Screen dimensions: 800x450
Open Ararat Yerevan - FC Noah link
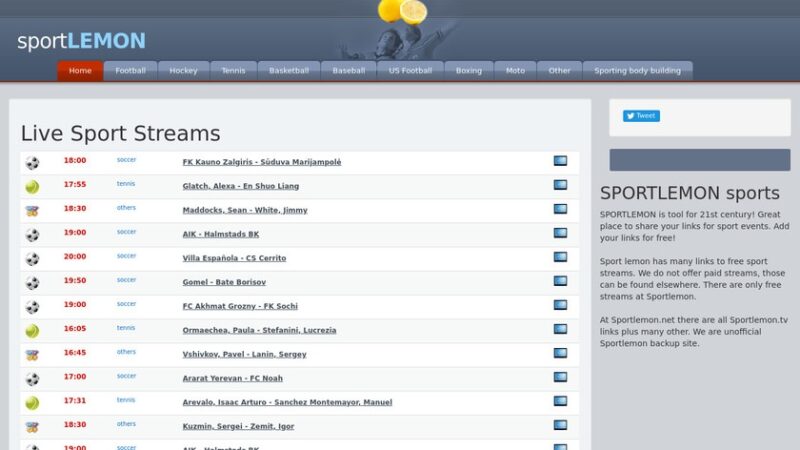click(x=233, y=378)
